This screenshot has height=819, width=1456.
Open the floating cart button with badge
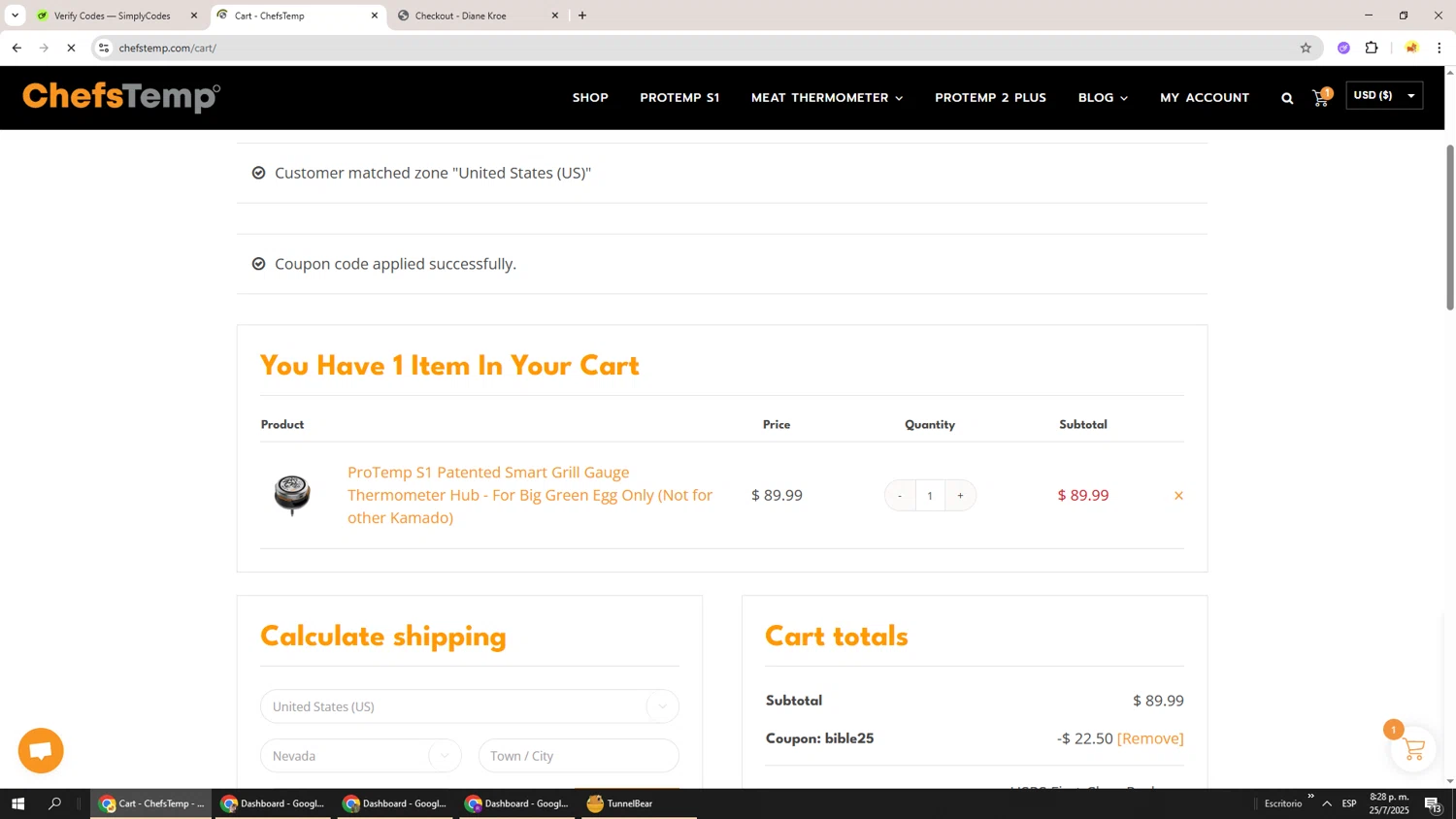[1413, 749]
